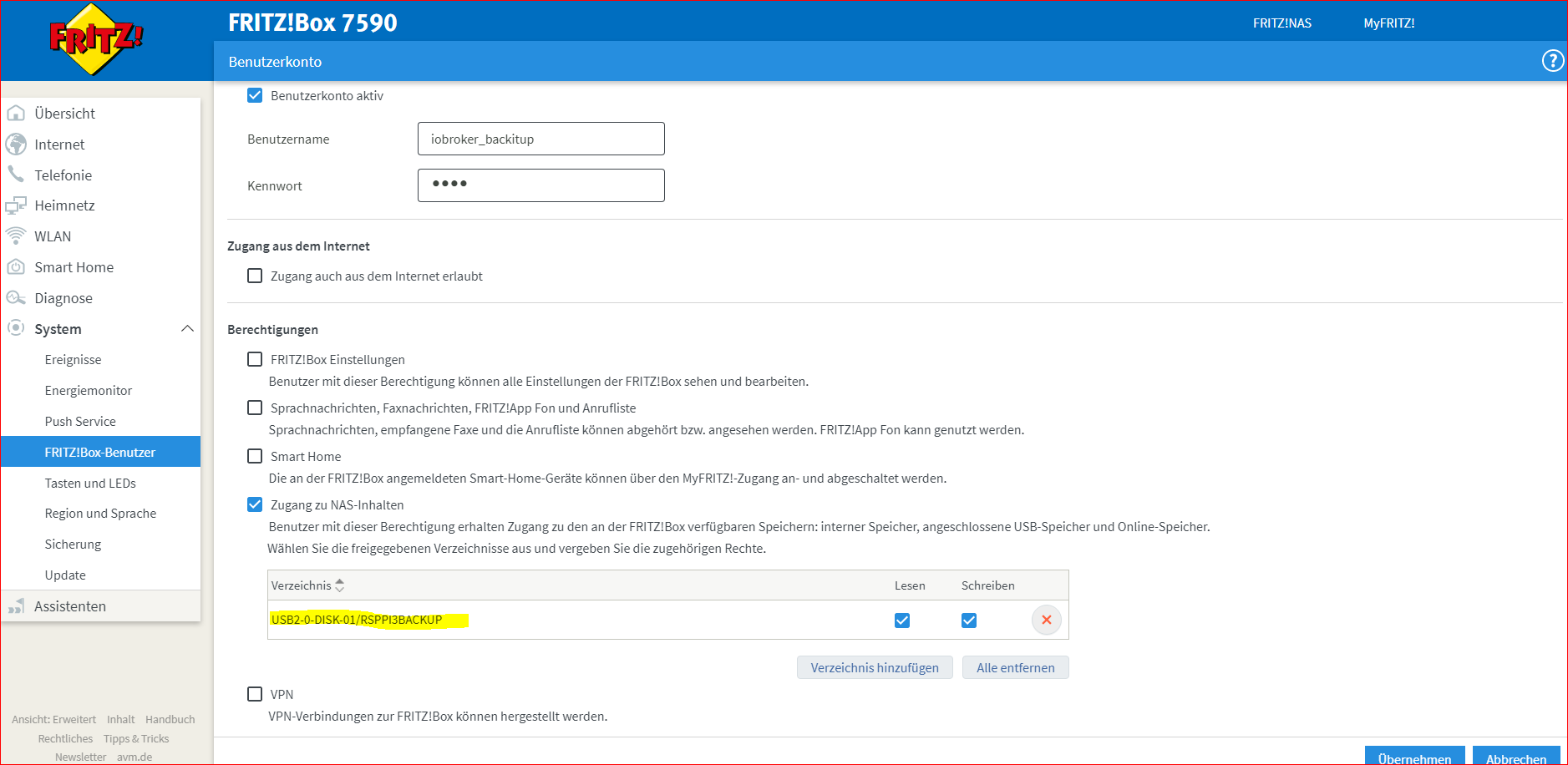Open avm.de footer link
The width and height of the screenshot is (1568, 765).
(134, 757)
